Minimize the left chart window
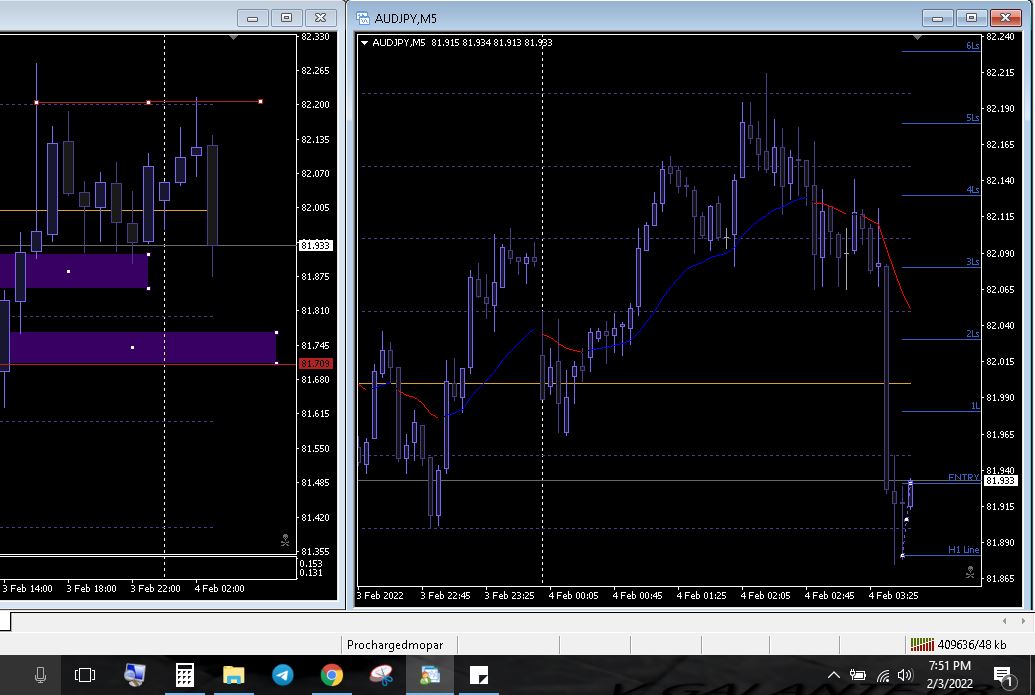This screenshot has height=695, width=1035. (x=252, y=18)
